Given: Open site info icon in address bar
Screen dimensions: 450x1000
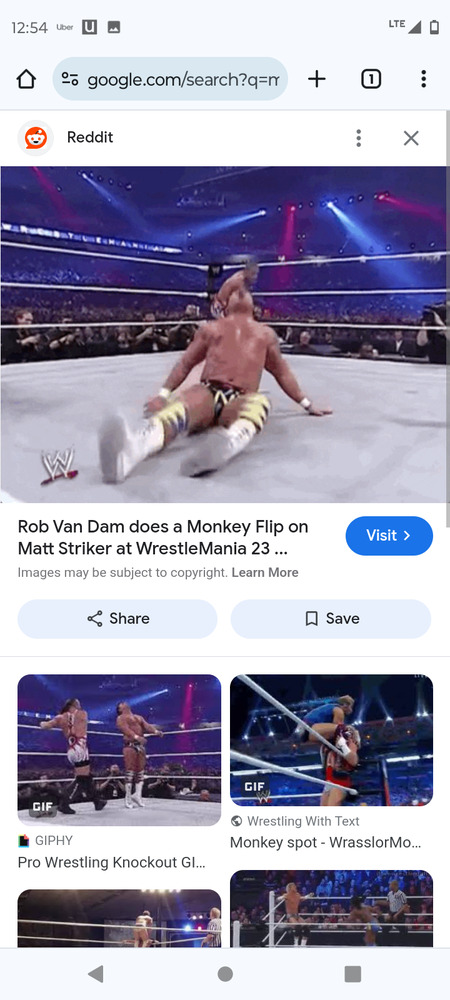Looking at the screenshot, I should tap(69, 79).
